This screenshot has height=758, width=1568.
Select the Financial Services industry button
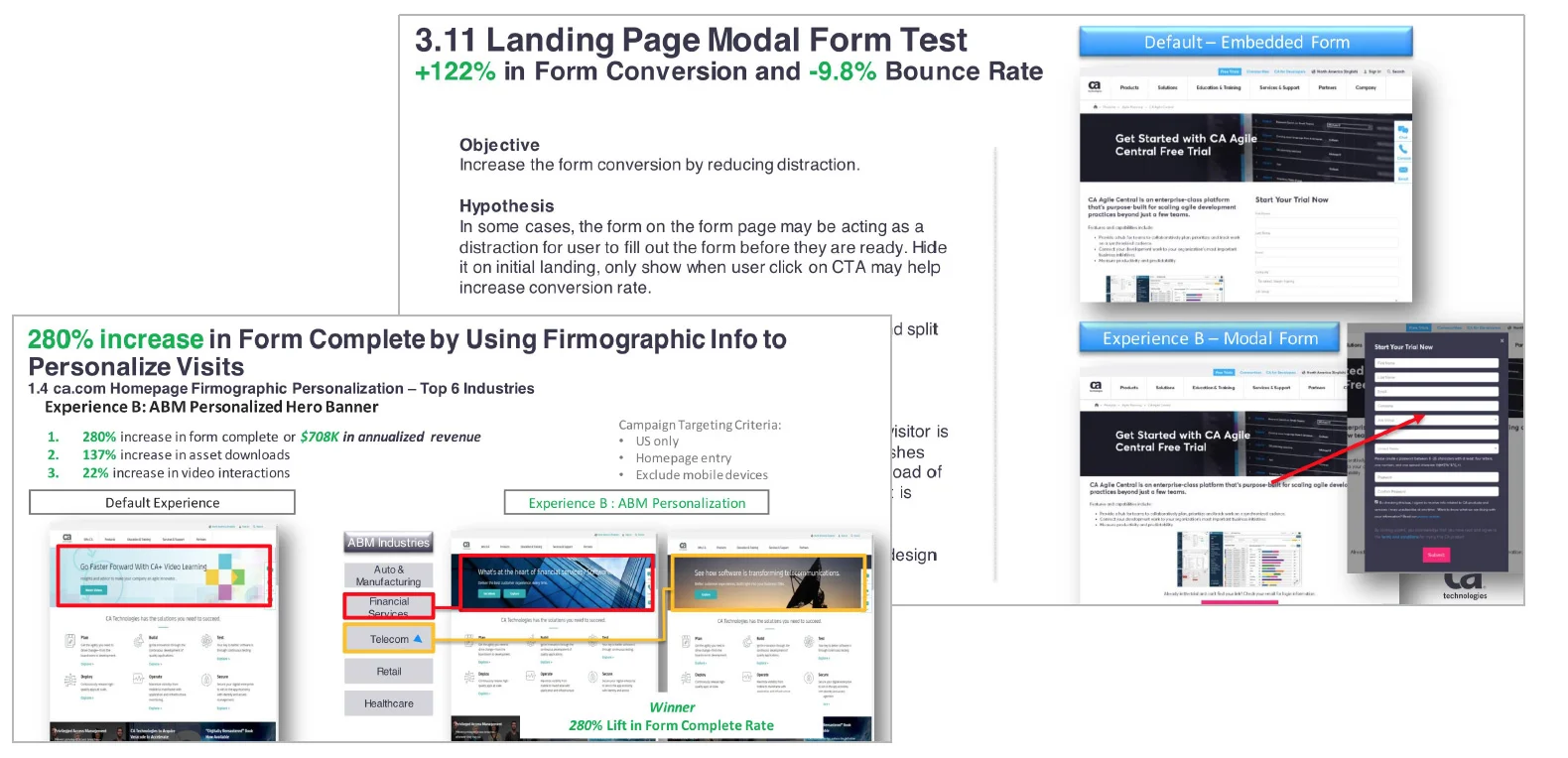389,606
